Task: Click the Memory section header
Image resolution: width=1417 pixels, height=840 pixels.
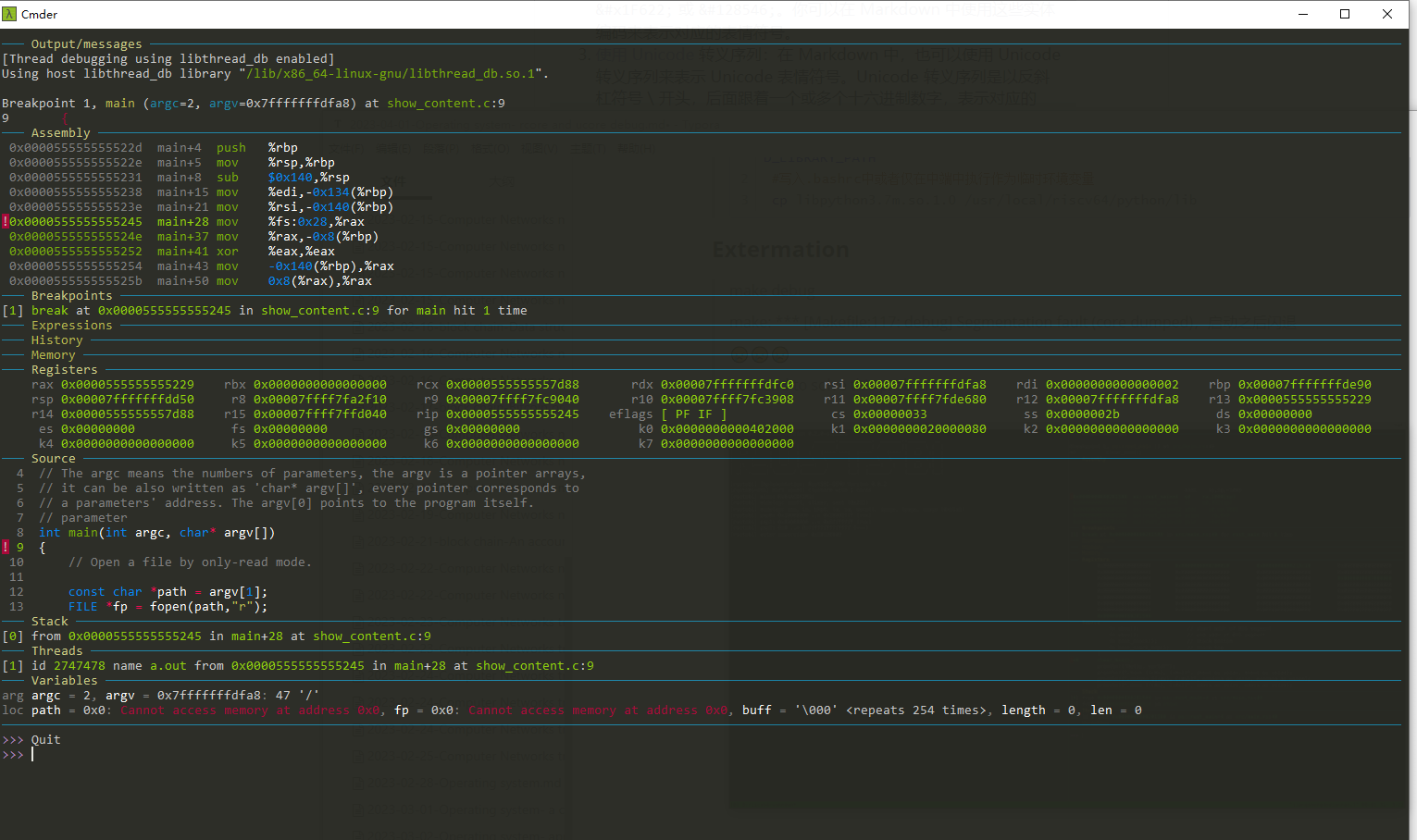Action: point(53,355)
